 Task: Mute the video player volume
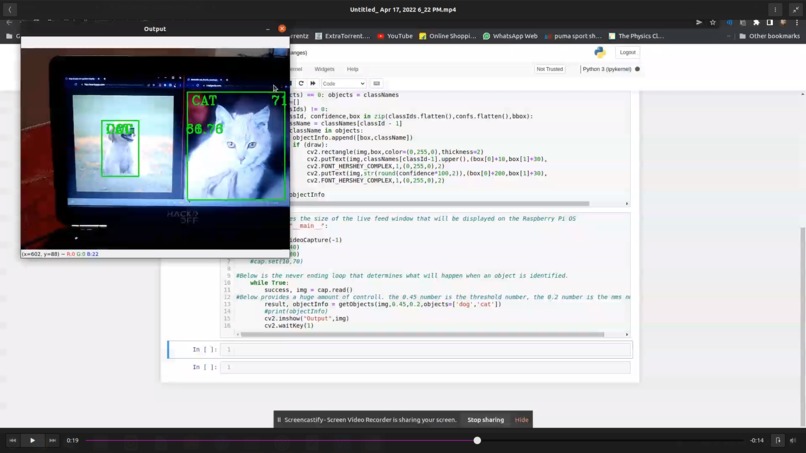click(793, 440)
